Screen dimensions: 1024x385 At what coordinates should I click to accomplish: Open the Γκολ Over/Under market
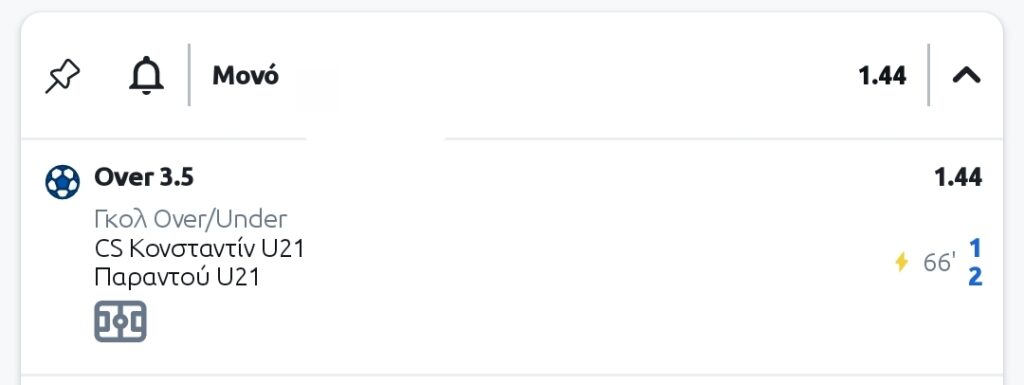[191, 220]
